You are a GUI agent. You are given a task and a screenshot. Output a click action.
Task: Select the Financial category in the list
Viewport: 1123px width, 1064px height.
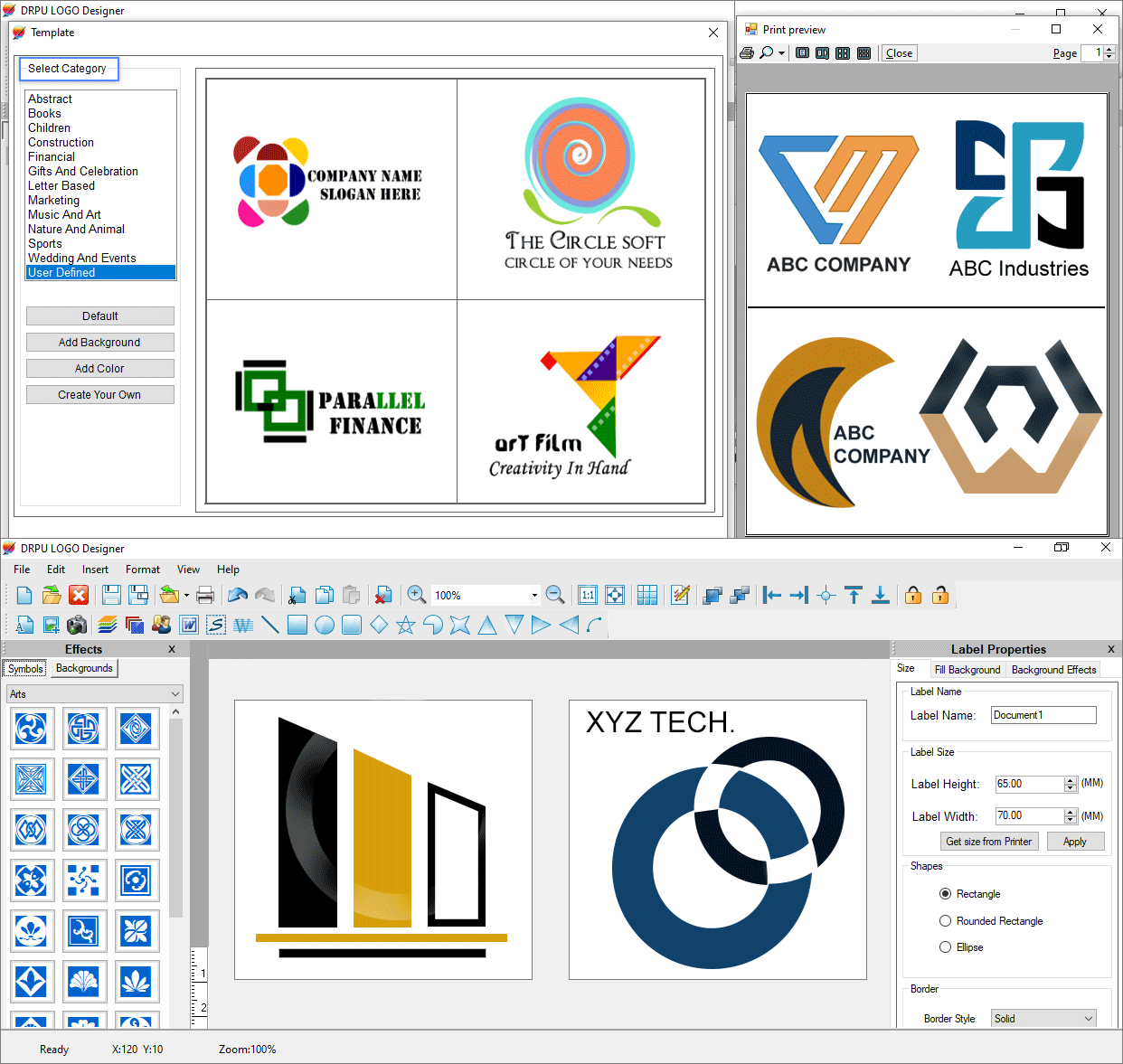tap(52, 156)
